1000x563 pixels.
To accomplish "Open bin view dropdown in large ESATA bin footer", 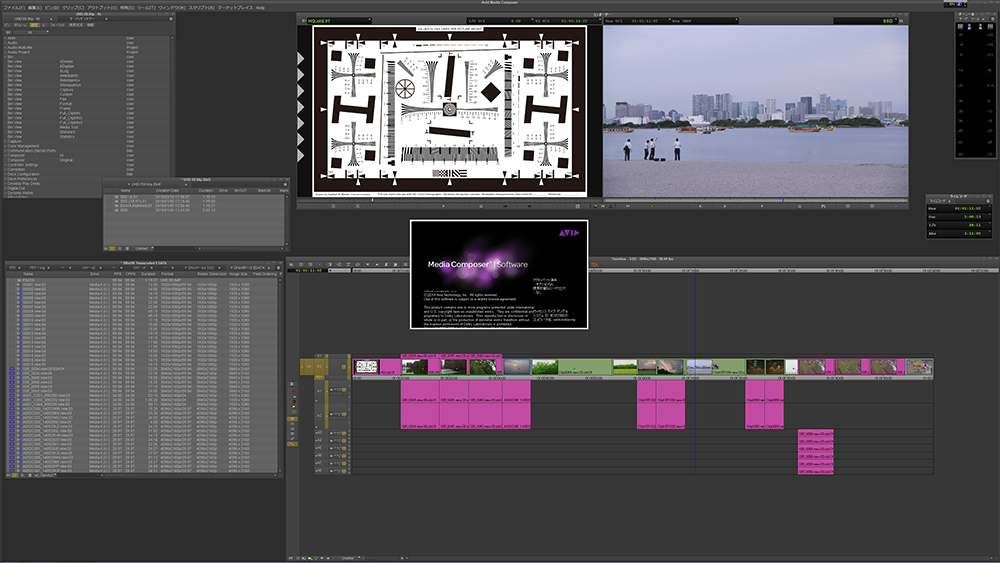I will click(45, 475).
